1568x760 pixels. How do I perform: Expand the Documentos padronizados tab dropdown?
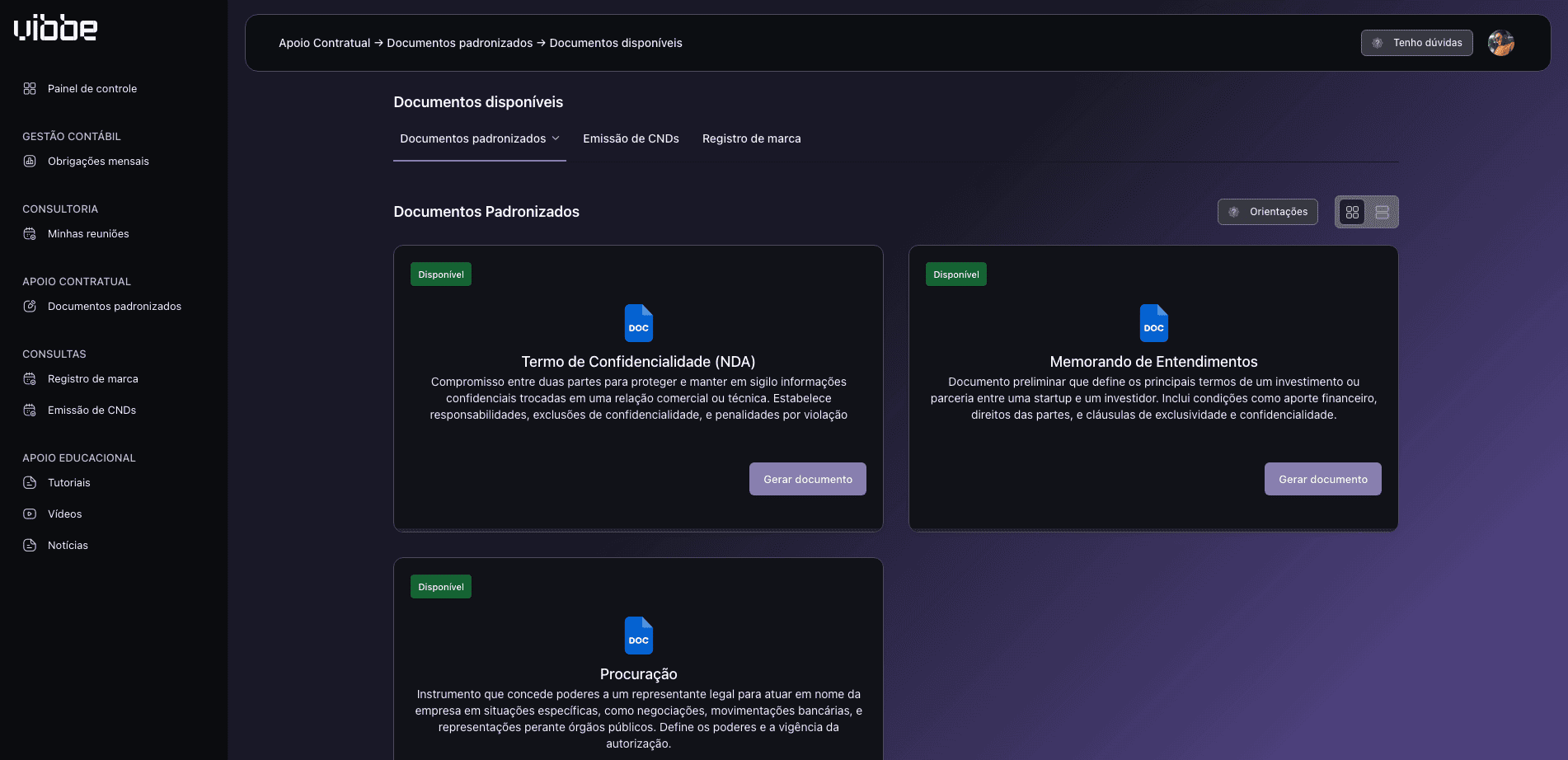click(x=556, y=138)
